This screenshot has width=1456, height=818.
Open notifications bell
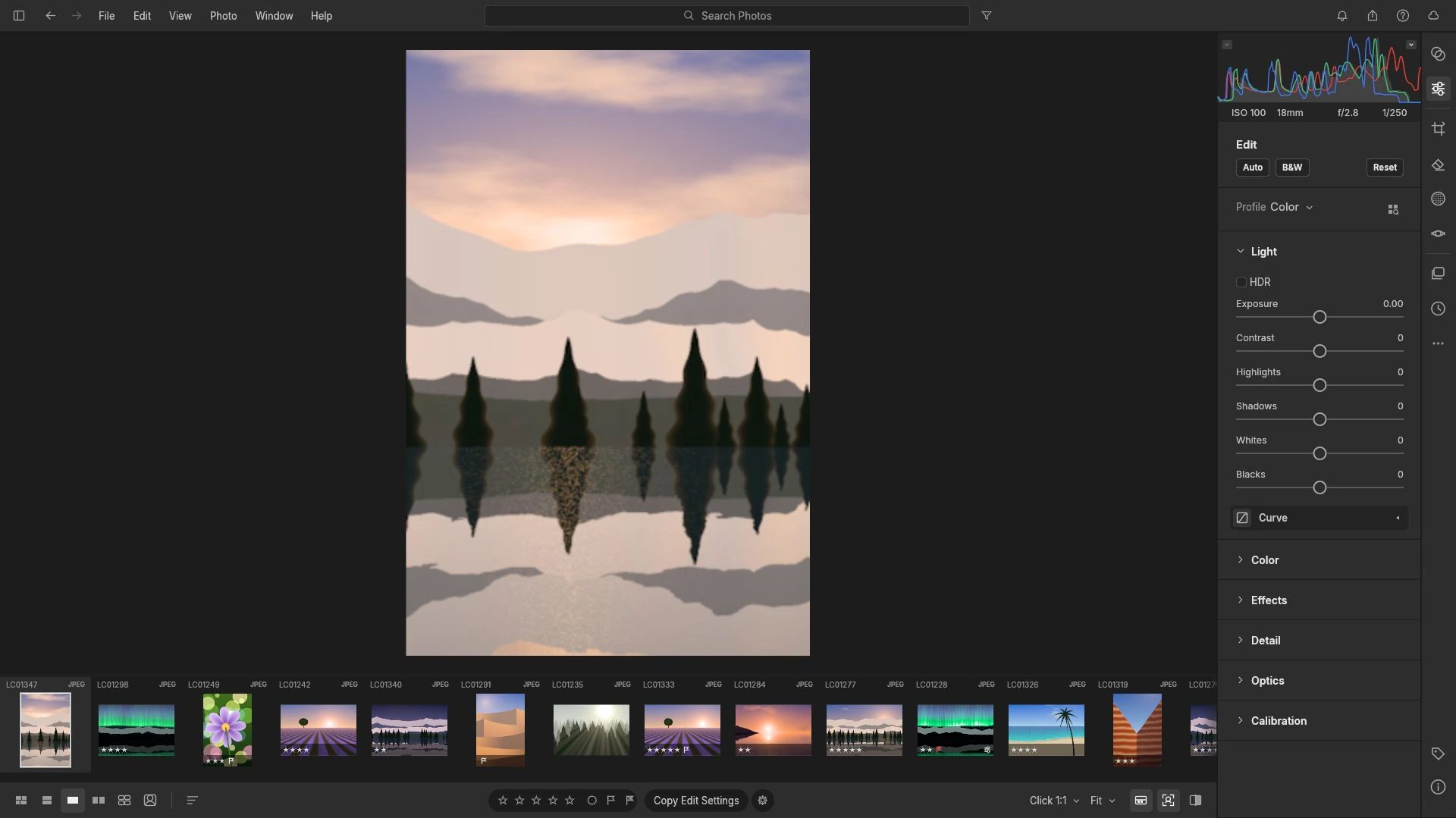point(1341,15)
